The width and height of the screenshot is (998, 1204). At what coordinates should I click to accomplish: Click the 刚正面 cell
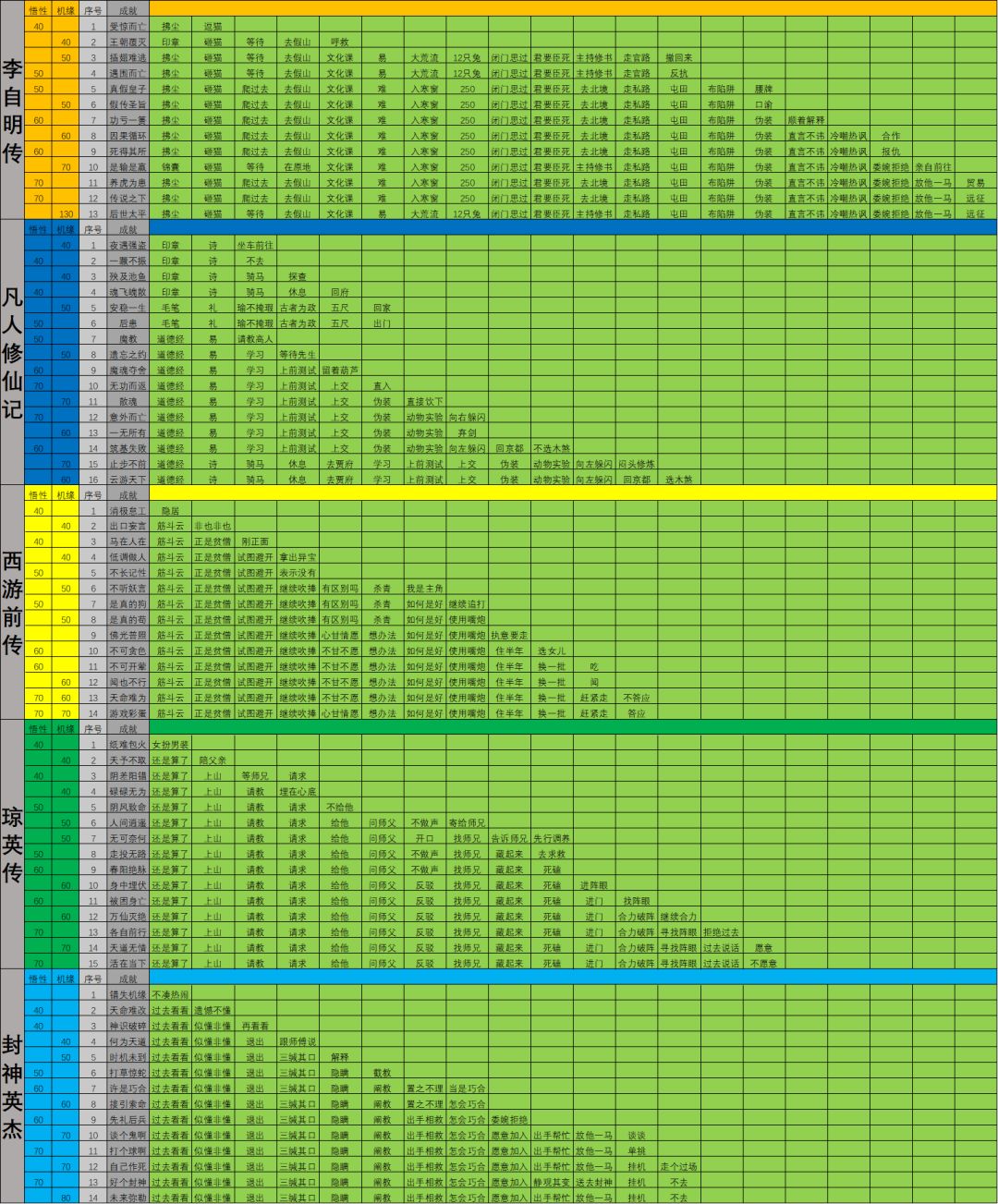point(255,542)
